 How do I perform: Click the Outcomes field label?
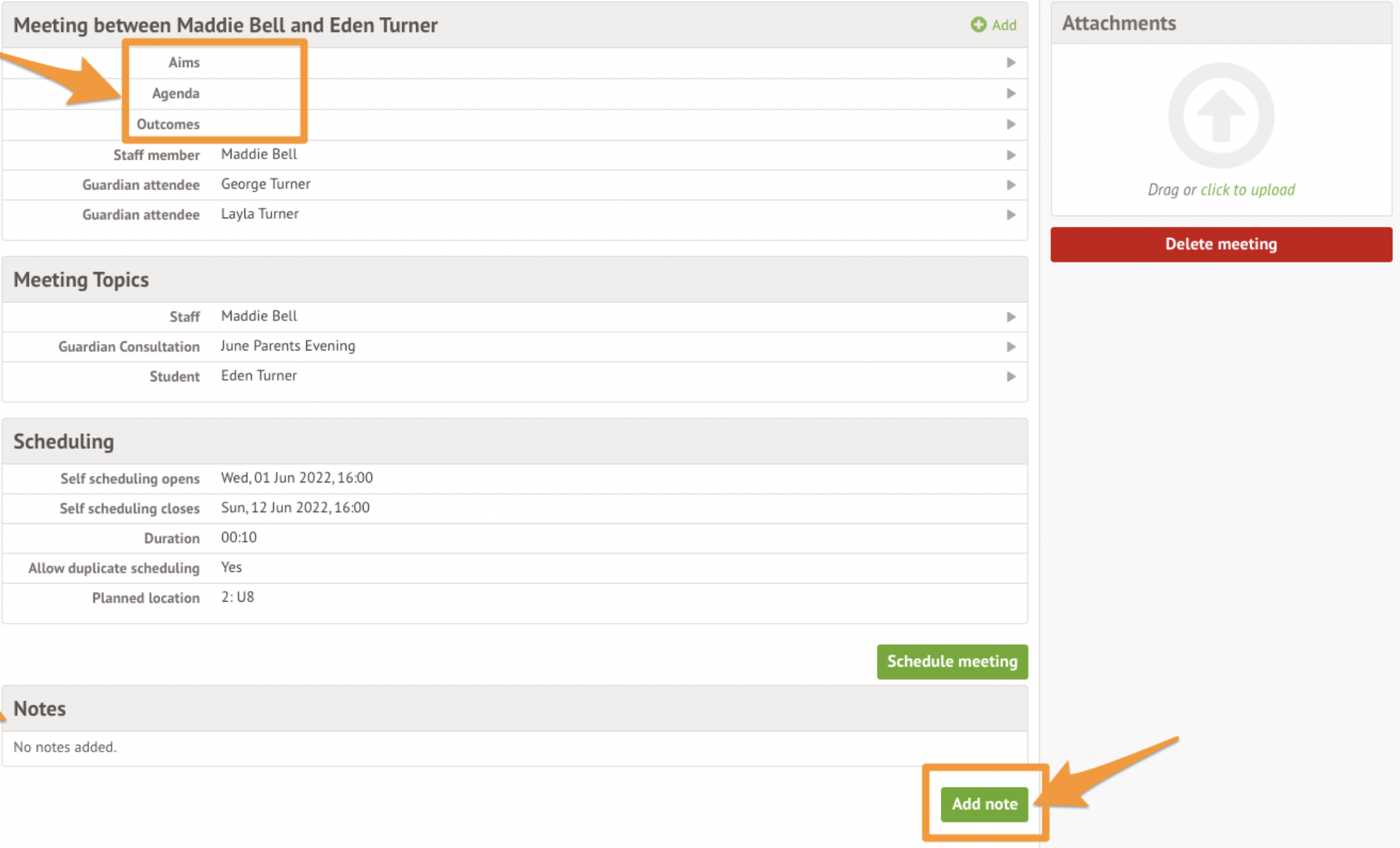168,124
